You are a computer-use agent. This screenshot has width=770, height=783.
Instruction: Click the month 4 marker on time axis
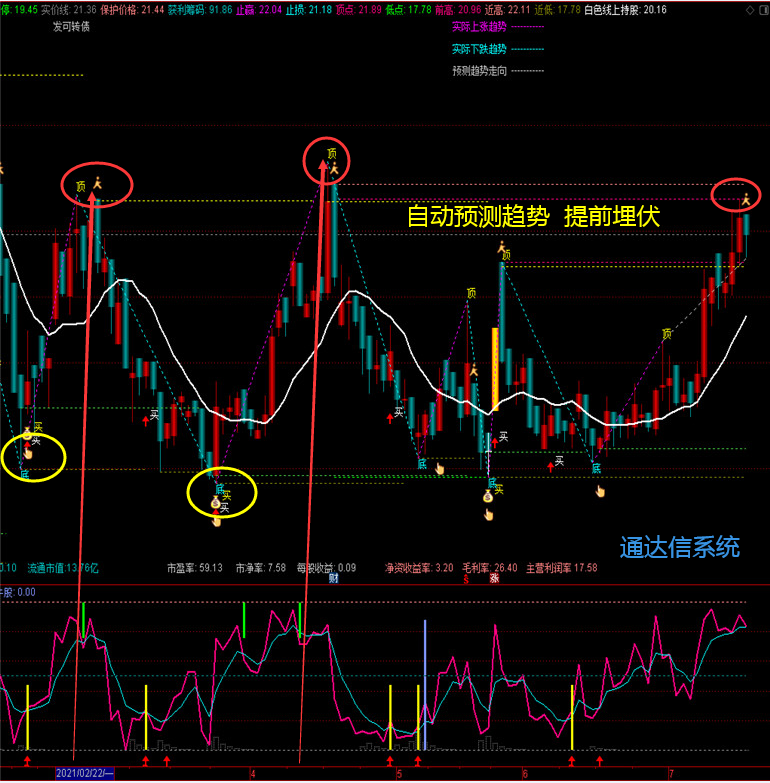(x=253, y=774)
